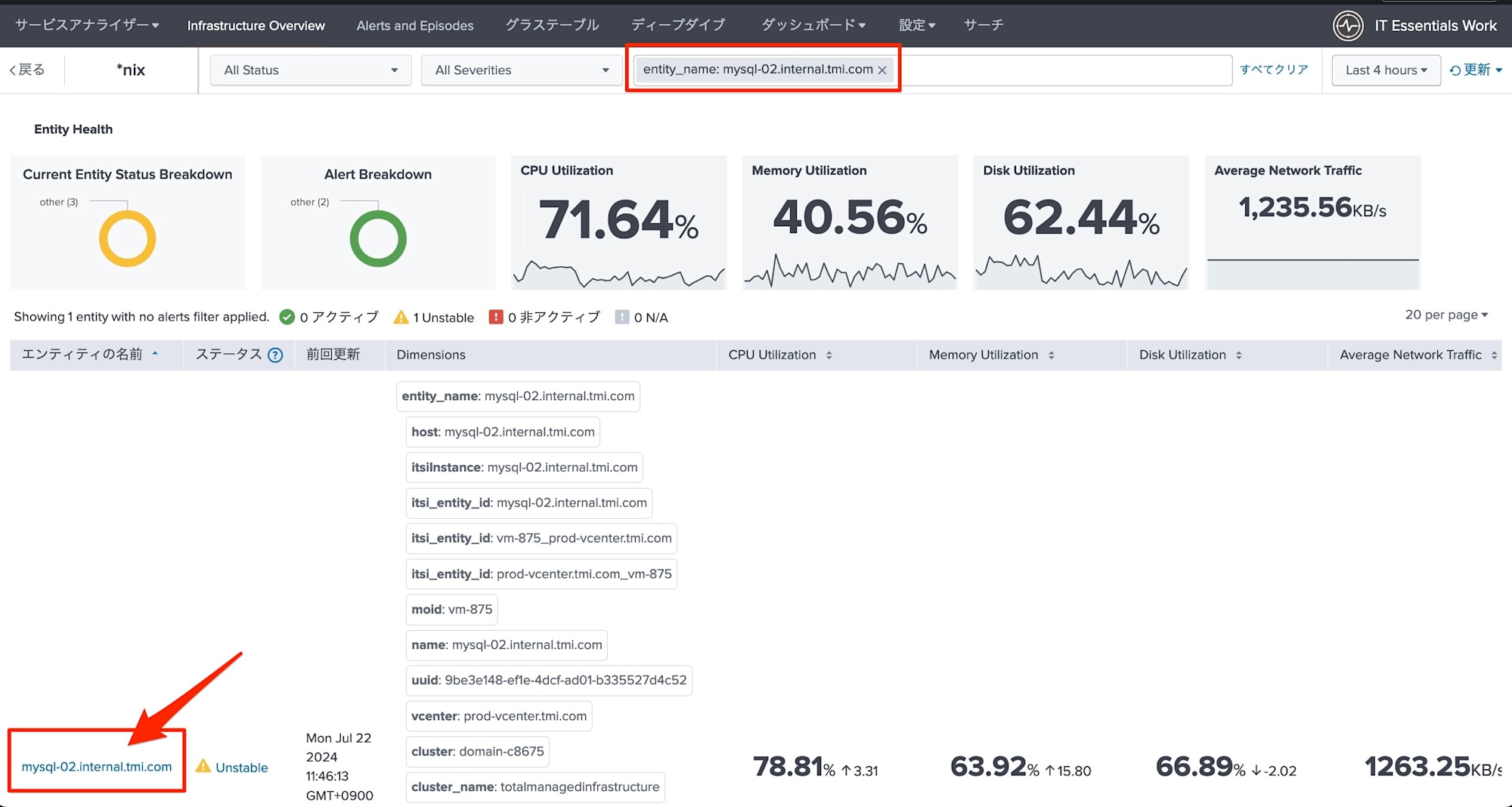
Task: Open the All Severities dropdown
Action: (x=522, y=70)
